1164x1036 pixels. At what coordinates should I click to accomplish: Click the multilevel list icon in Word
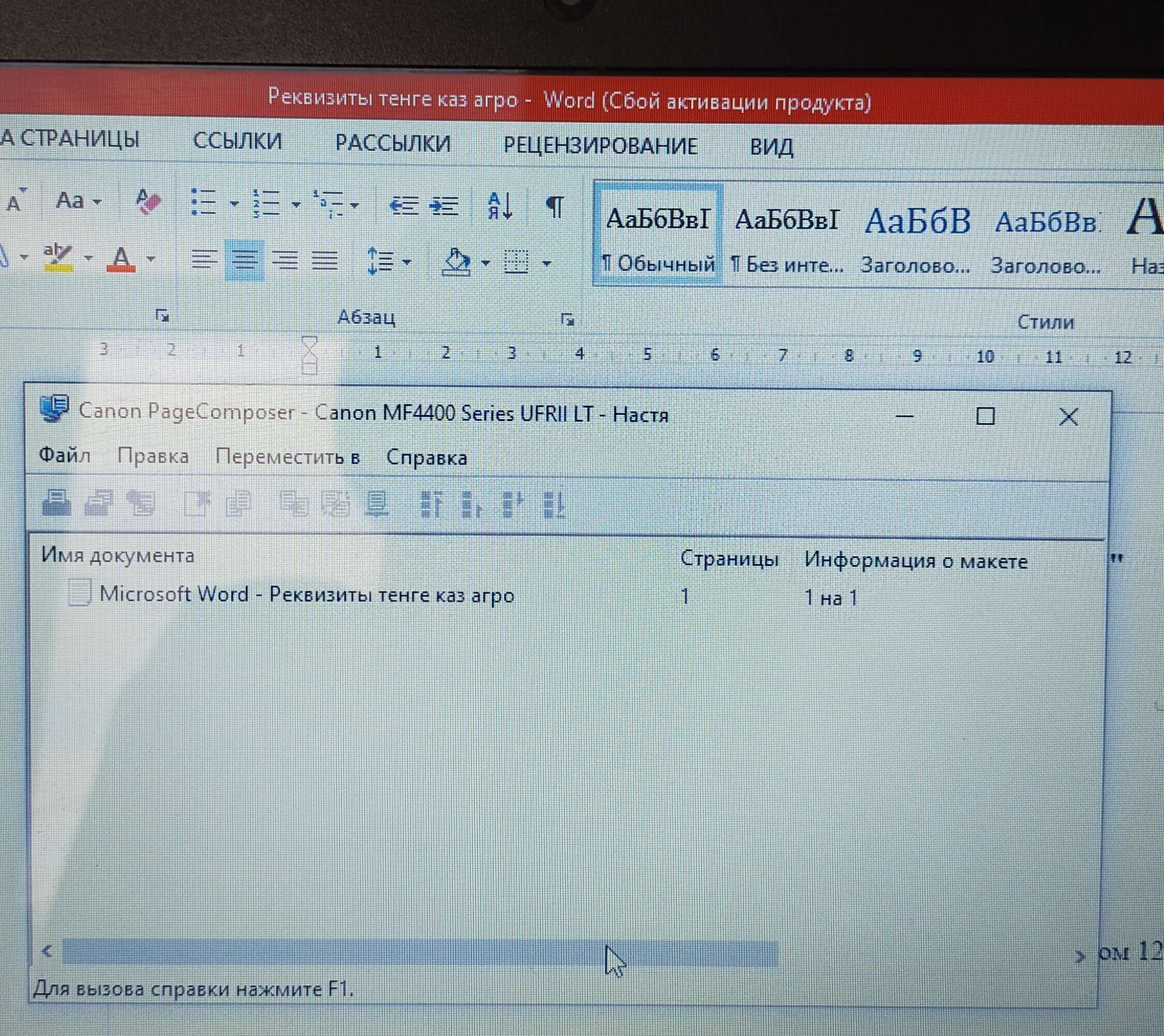[328, 204]
